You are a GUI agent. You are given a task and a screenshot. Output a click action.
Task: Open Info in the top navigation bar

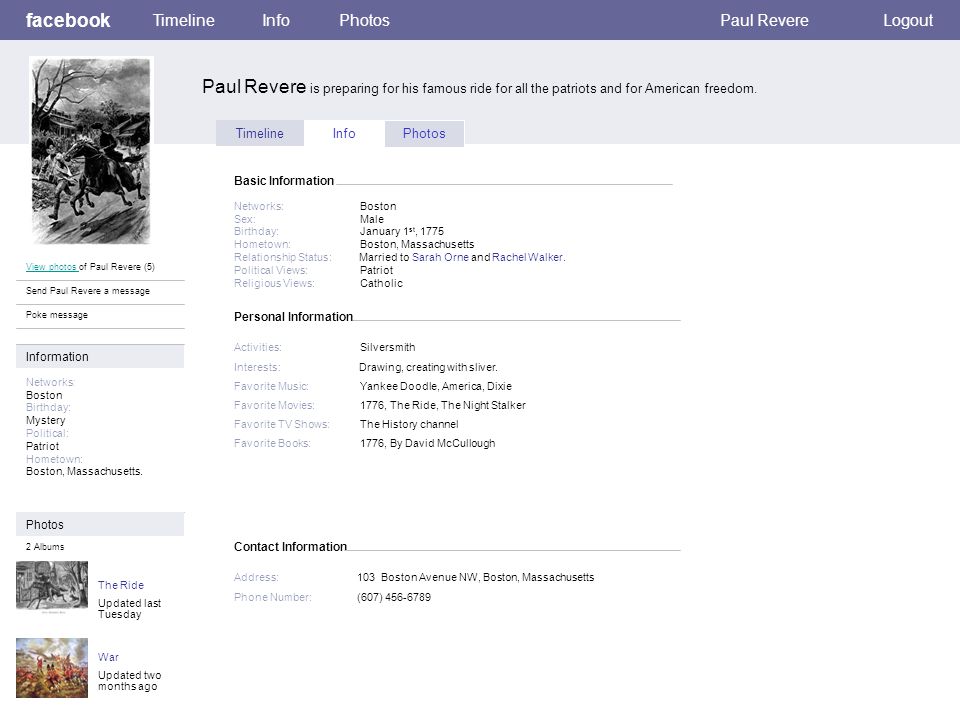pos(276,20)
